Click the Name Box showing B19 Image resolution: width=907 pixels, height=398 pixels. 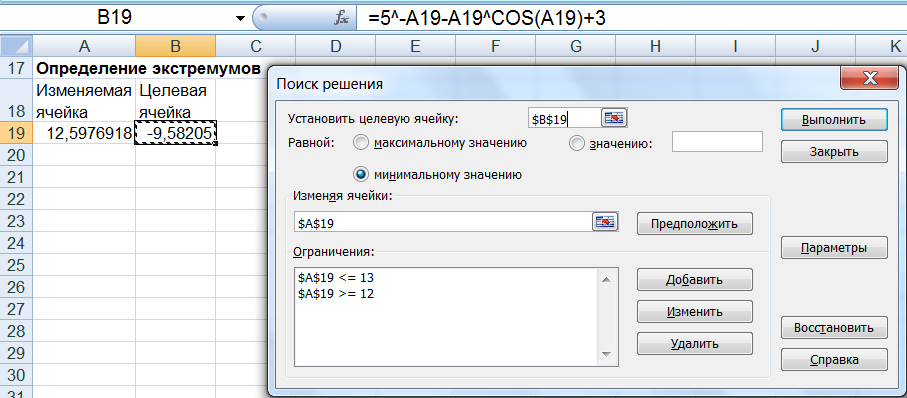116,18
